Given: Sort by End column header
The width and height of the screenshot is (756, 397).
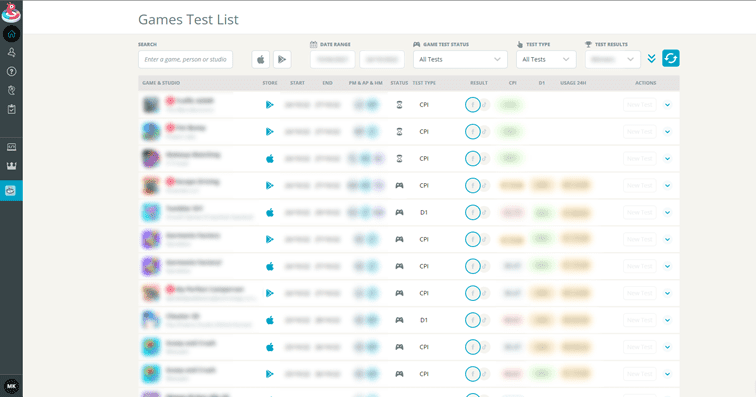Looking at the screenshot, I should (x=327, y=83).
